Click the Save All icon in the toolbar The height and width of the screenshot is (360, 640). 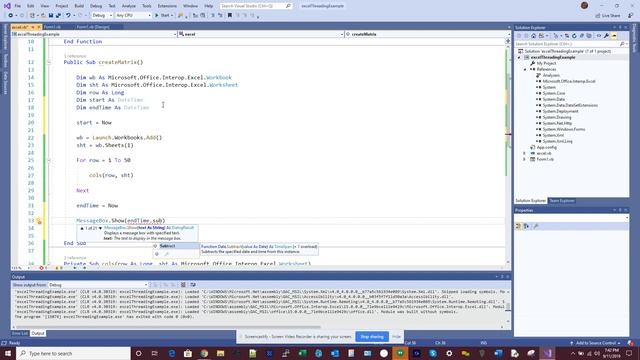click(58, 16)
